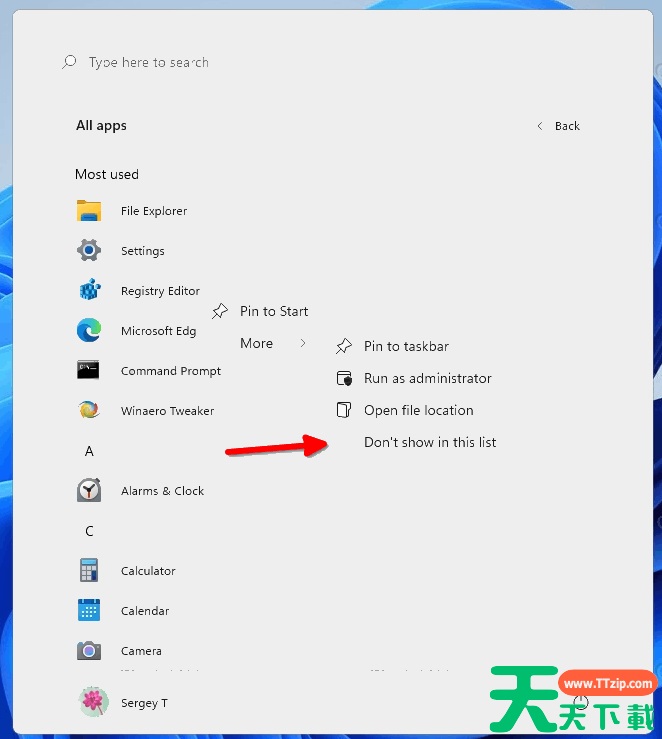Click the Registry Editor label
The image size is (662, 739).
(160, 291)
